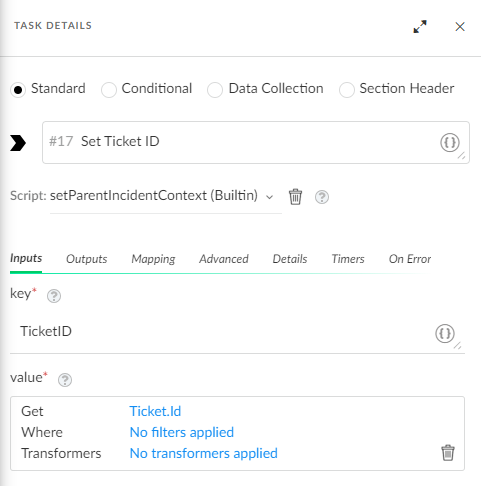Open the Timers tab

click(x=348, y=259)
